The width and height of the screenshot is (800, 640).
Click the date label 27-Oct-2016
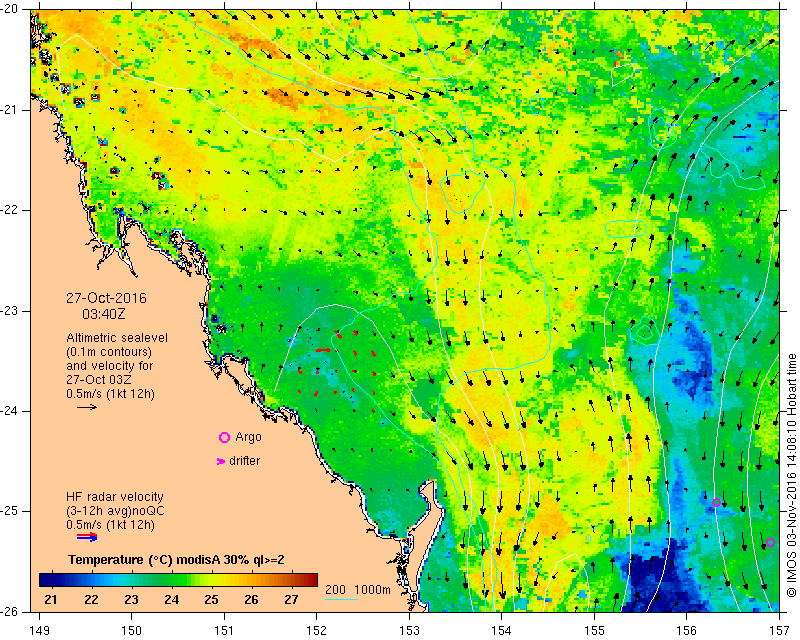click(x=106, y=298)
